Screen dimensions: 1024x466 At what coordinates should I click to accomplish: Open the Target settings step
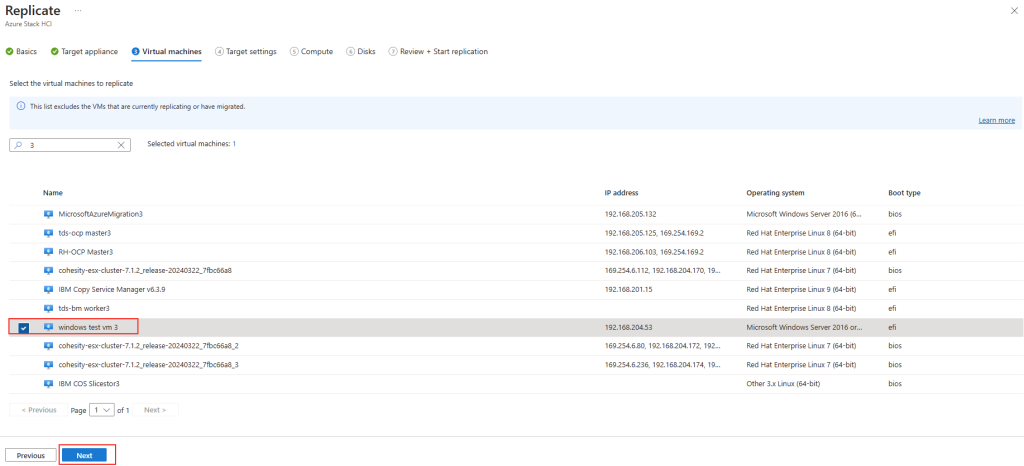click(x=246, y=52)
